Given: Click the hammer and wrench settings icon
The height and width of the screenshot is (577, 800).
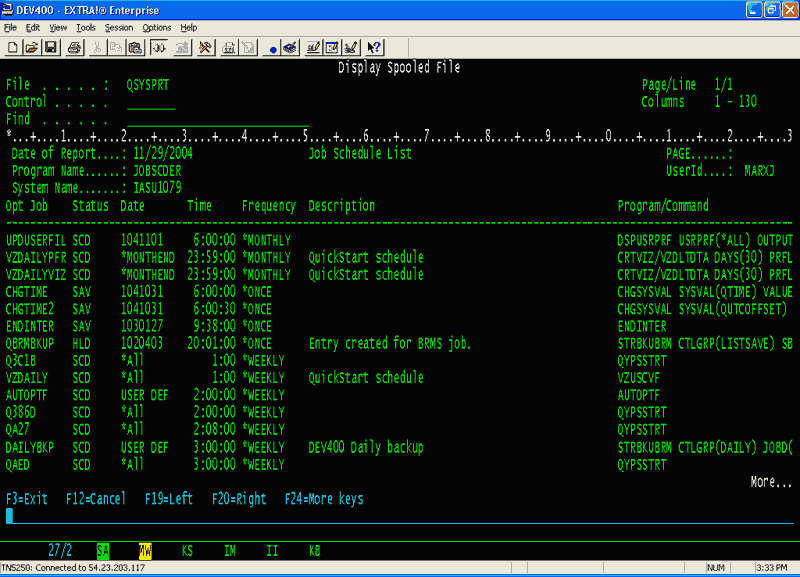Looking at the screenshot, I should point(206,47).
